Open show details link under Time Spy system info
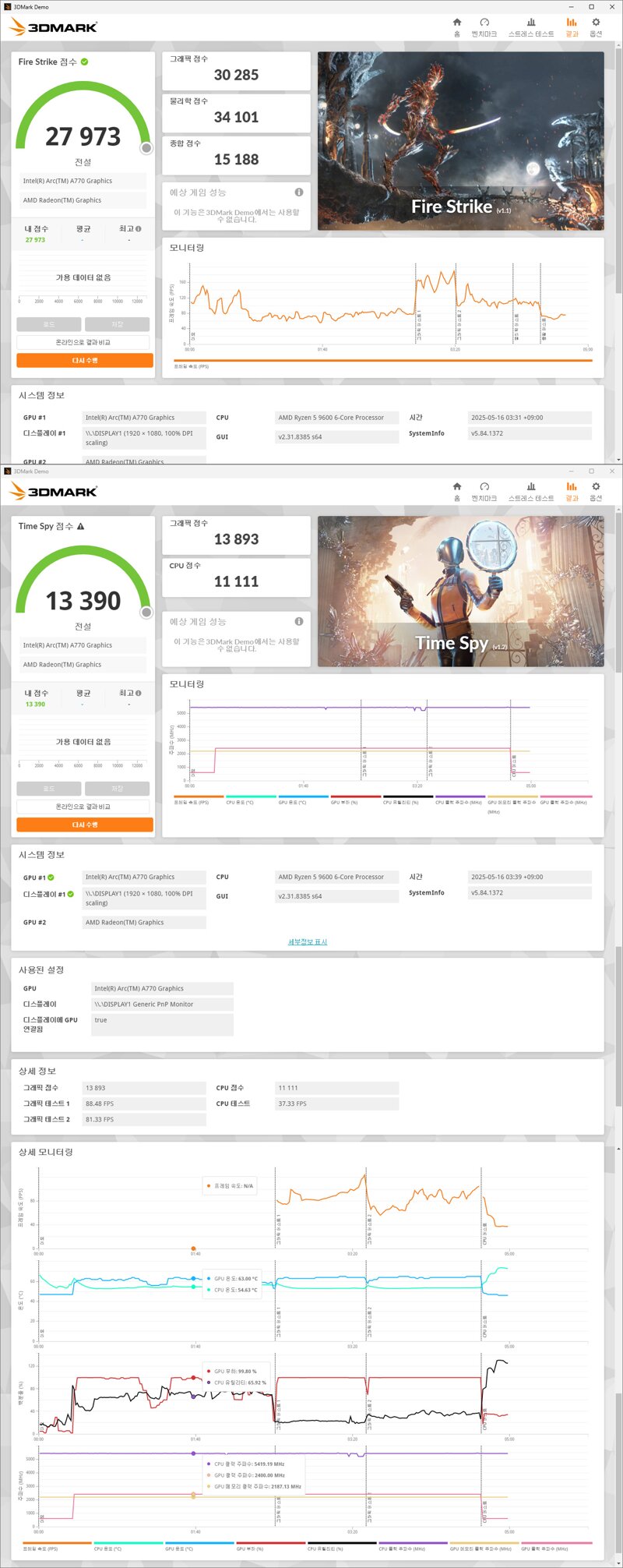The width and height of the screenshot is (623, 1568). [308, 942]
